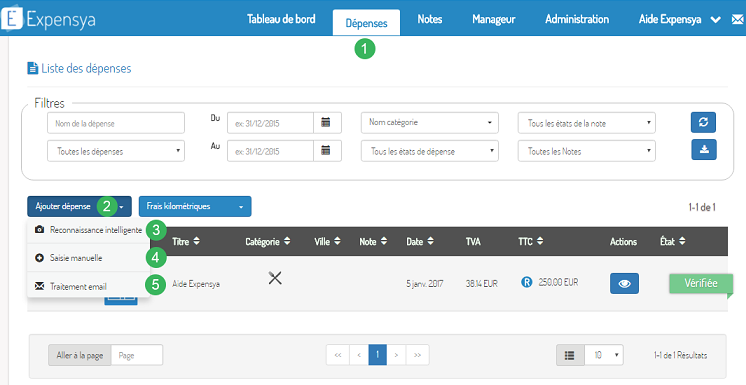This screenshot has height=385, width=746.
Task: Click the 250.00 EUR TTC value
Action: click(x=558, y=283)
